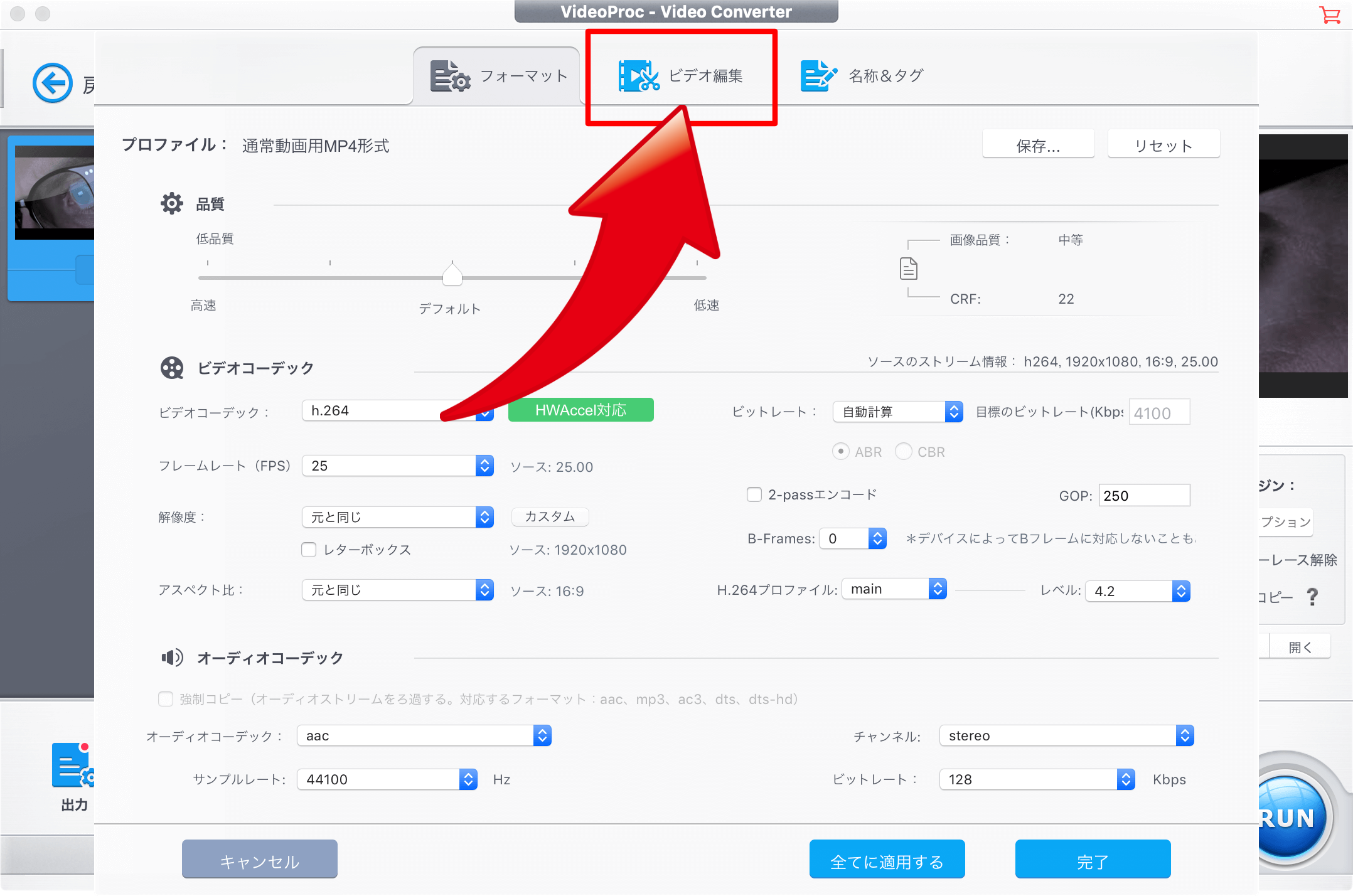Click the CRF value 22
This screenshot has width=1353, height=896.
(x=1066, y=299)
